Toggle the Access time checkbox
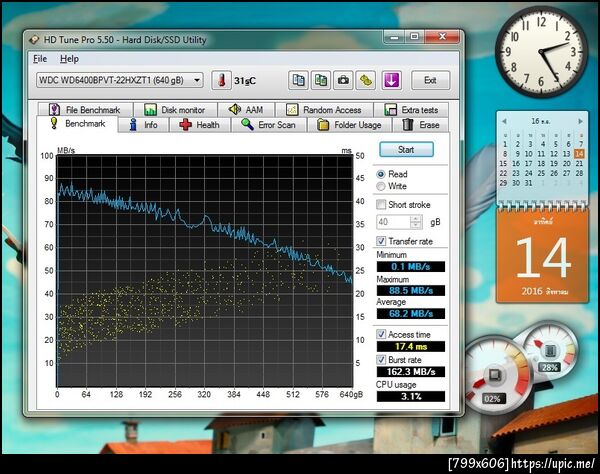The height and width of the screenshot is (474, 600). pos(381,334)
